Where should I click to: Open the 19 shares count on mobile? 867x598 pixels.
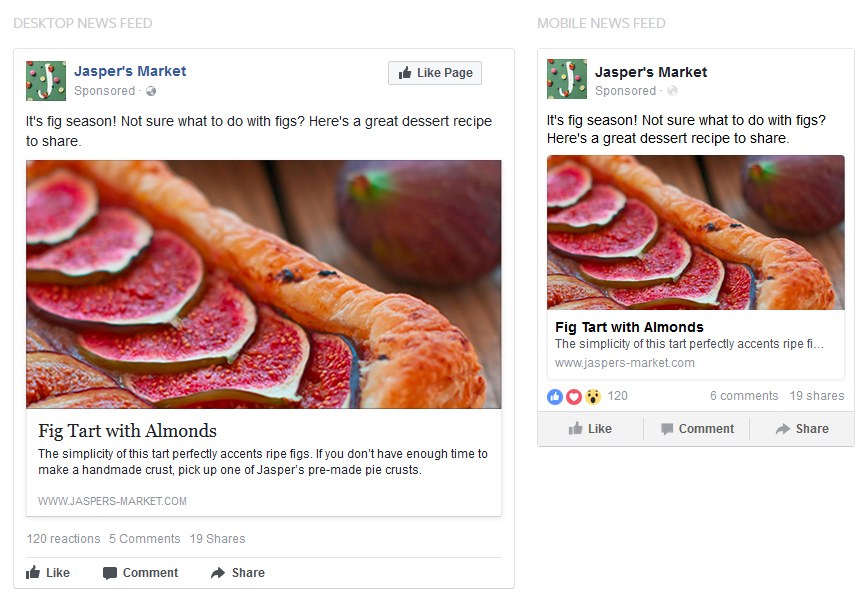click(x=817, y=396)
